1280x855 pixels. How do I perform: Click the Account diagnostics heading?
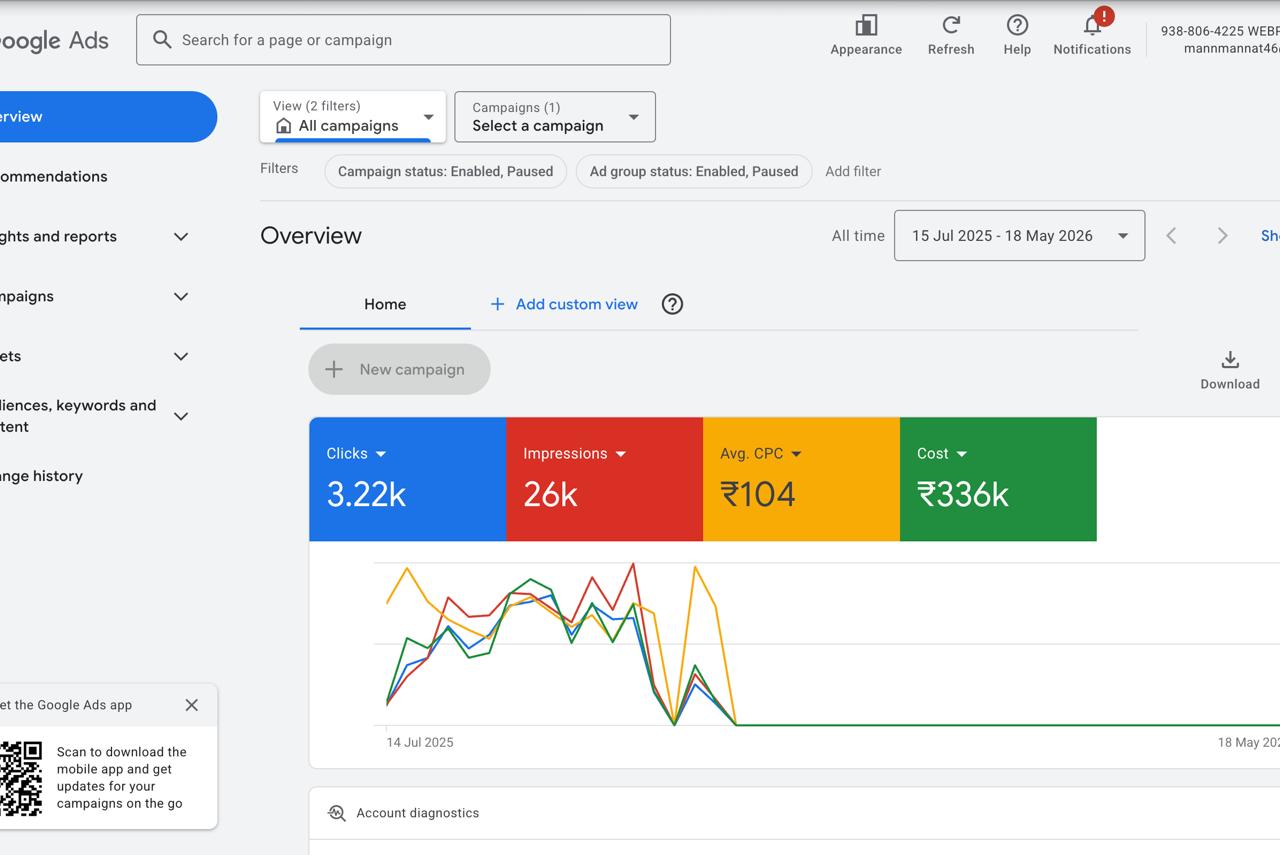418,813
